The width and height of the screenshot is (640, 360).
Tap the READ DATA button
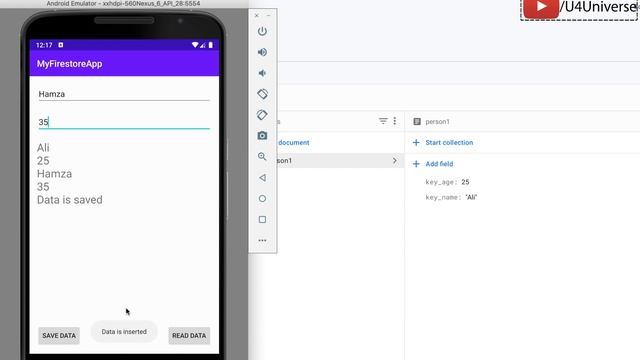[x=189, y=336]
